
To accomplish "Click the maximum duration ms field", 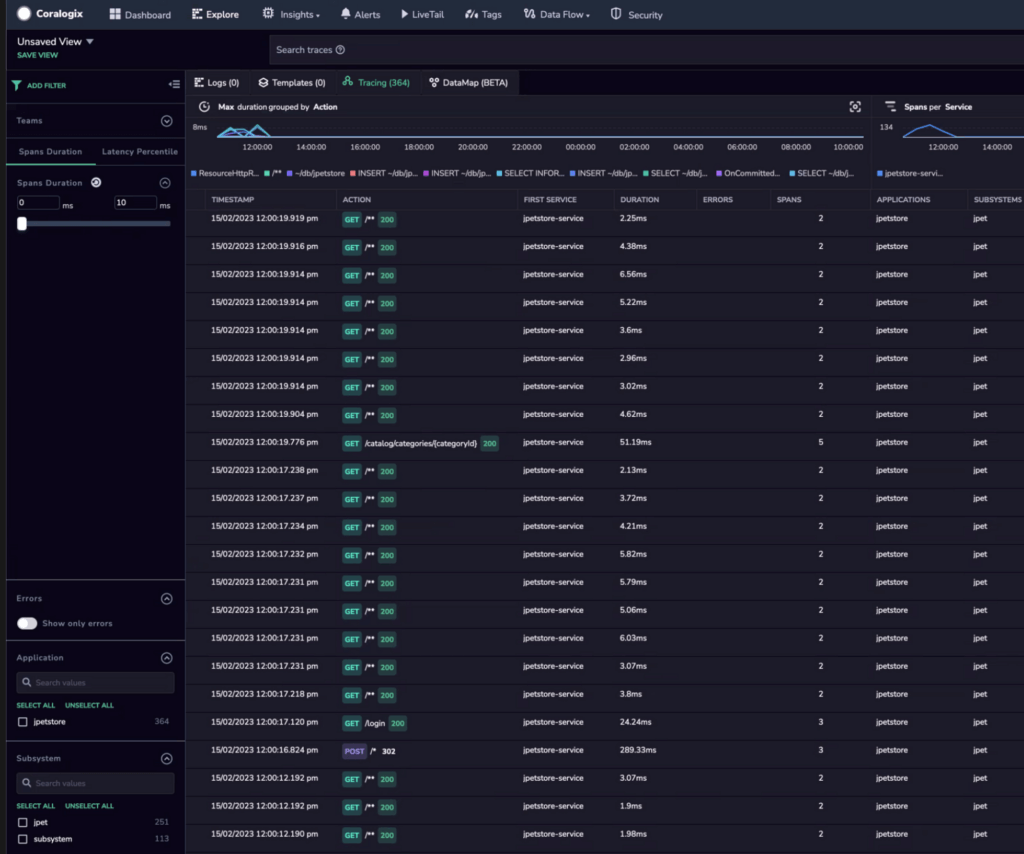I will (135, 202).
